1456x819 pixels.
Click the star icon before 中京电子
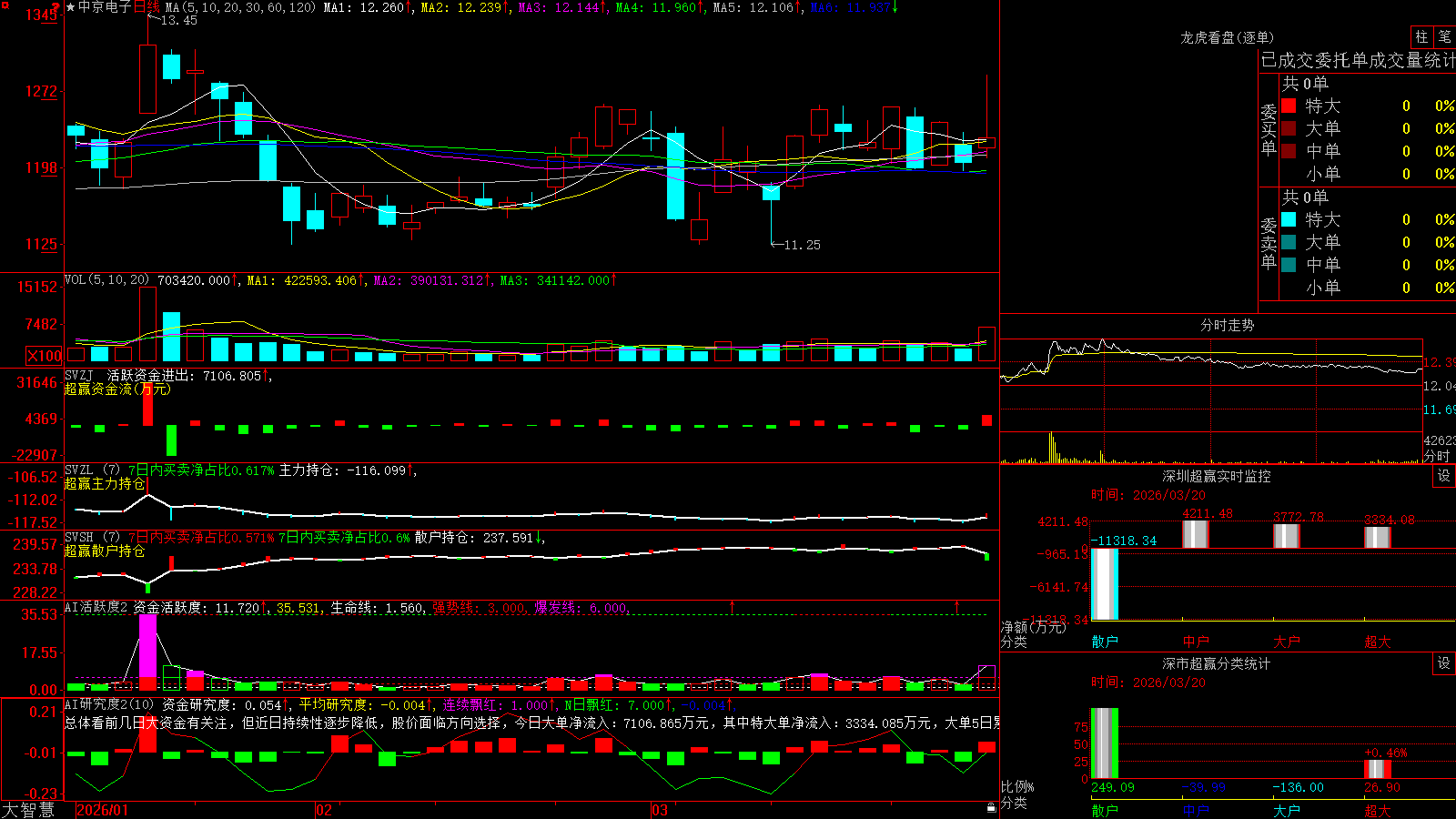[70, 7]
